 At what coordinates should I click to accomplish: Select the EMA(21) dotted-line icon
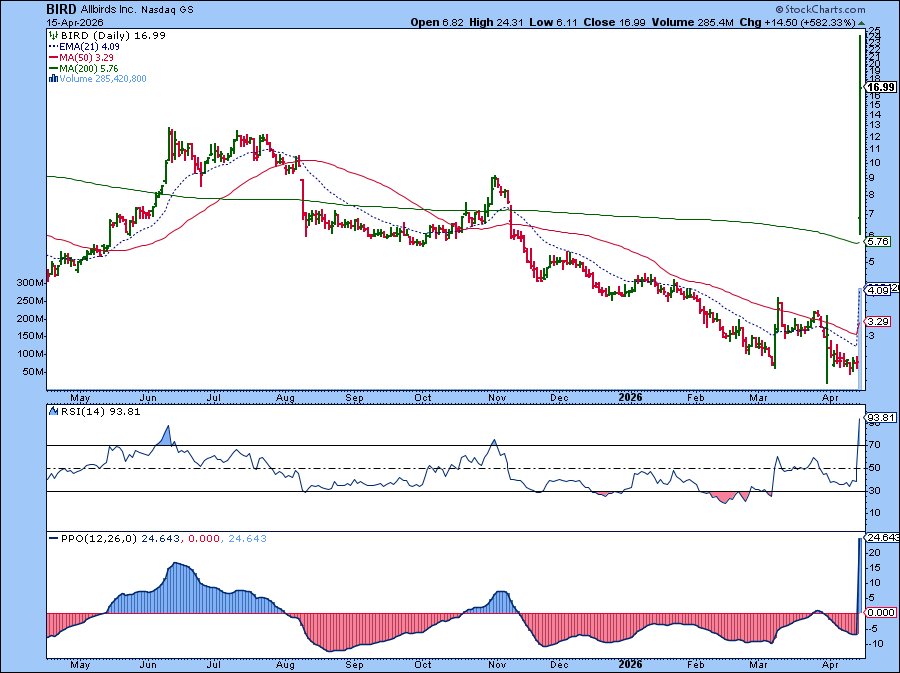pyautogui.click(x=53, y=46)
